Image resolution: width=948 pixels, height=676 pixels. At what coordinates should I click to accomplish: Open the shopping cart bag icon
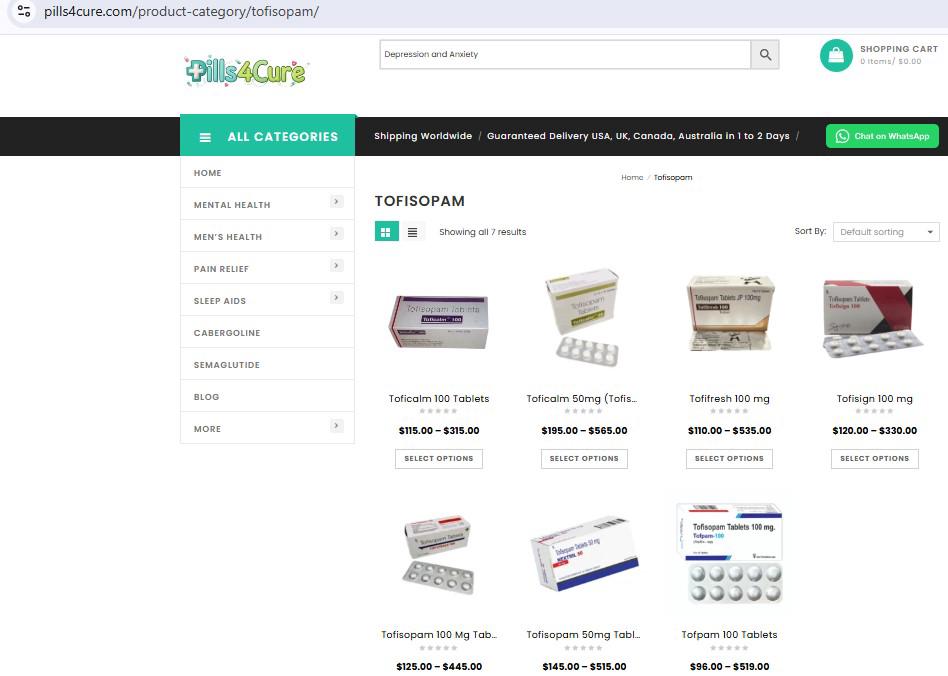click(x=836, y=55)
